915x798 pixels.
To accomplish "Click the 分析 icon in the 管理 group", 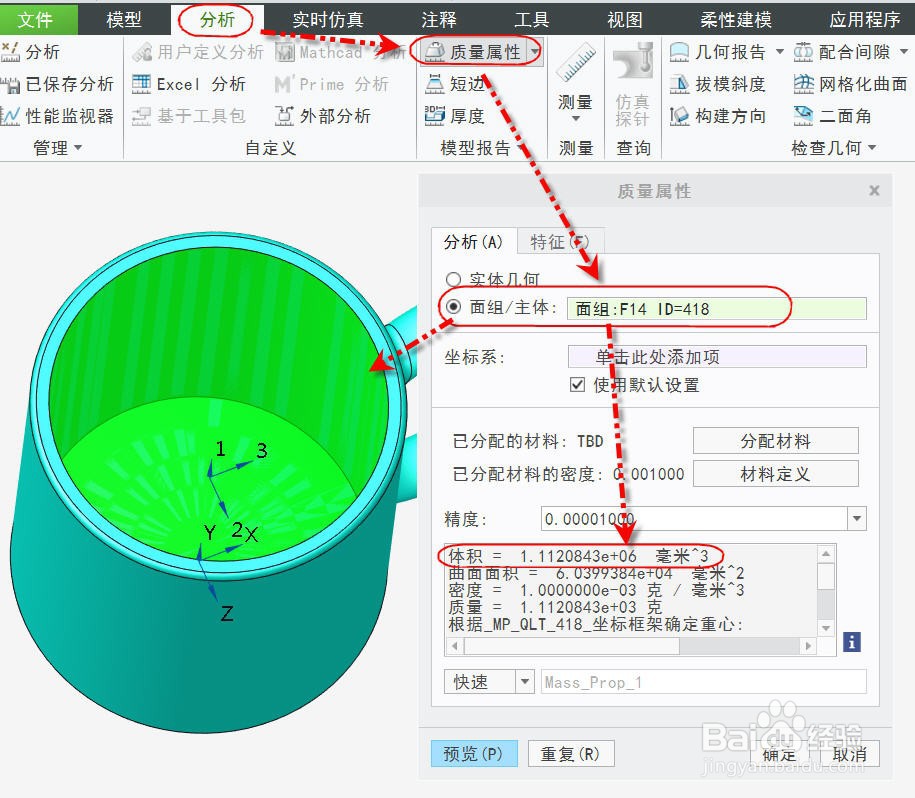I will 11,52.
